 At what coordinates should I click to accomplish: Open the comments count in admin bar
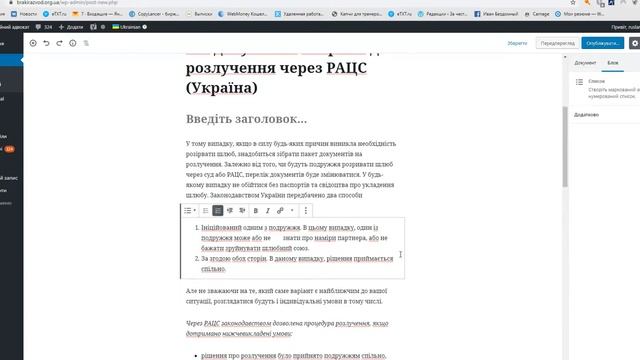[44, 27]
